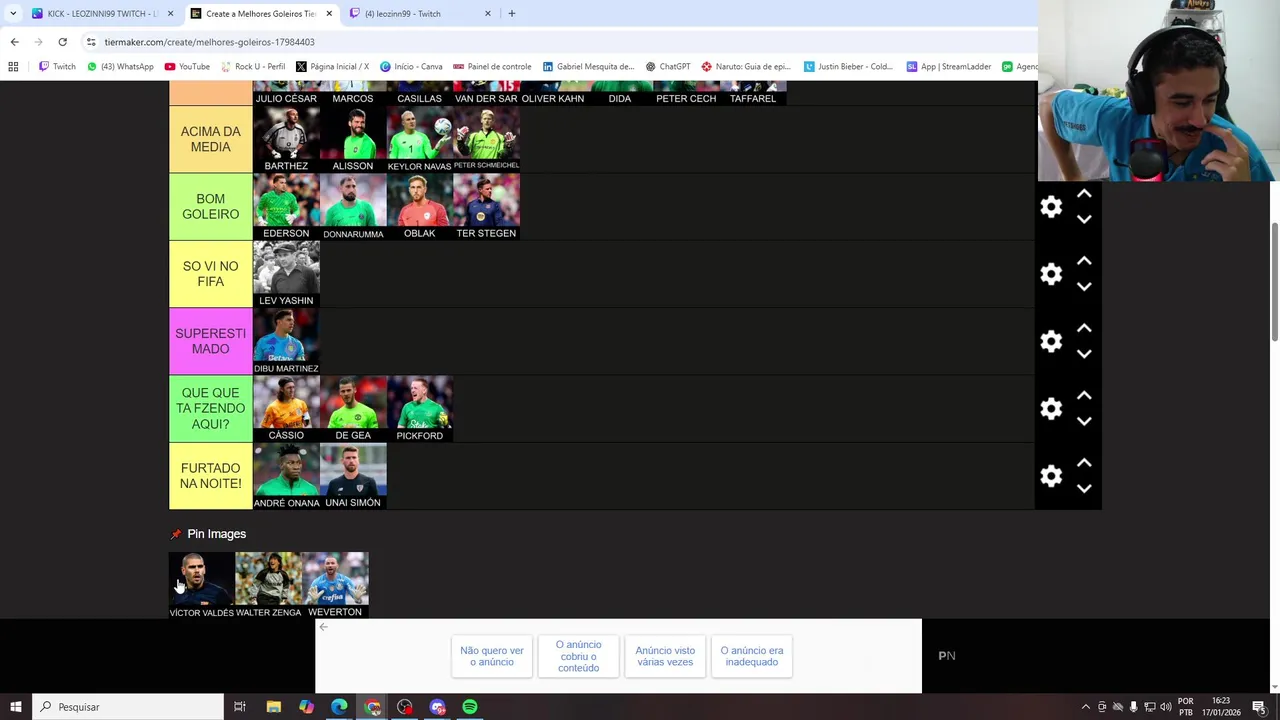Click the Pesquisar taskbar search box
Viewport: 1280px width, 720px height.
[x=128, y=707]
